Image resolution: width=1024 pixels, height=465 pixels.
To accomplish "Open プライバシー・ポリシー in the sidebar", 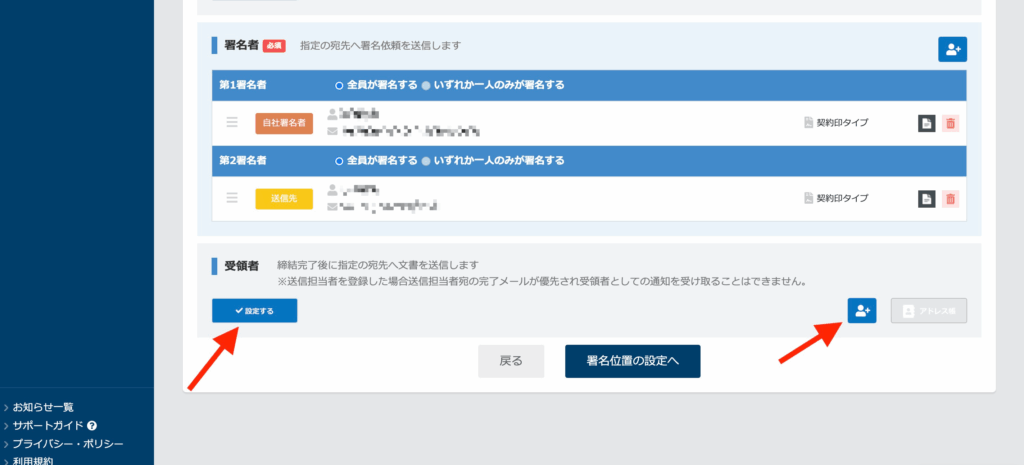I will tap(68, 444).
